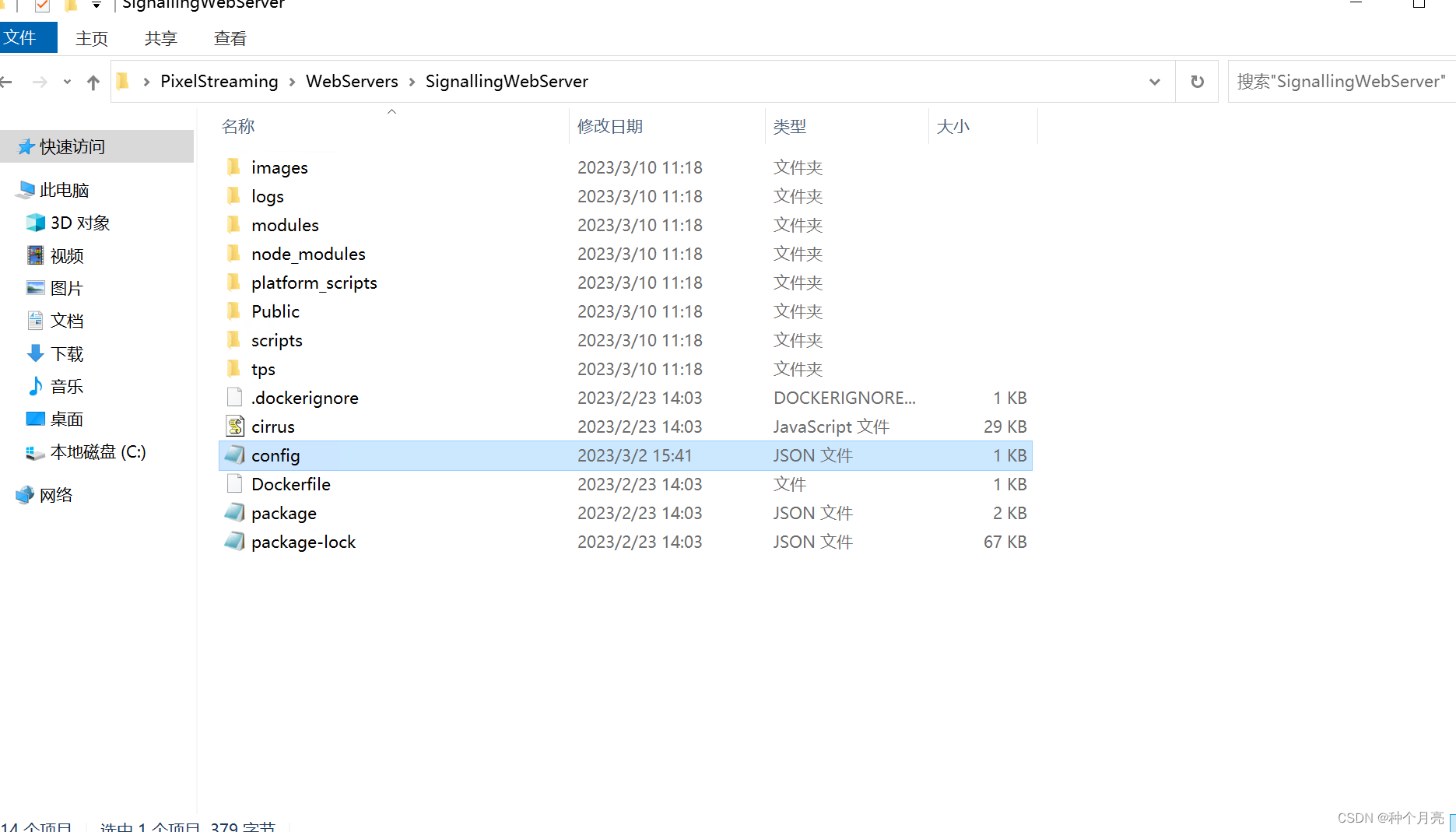Image resolution: width=1456 pixels, height=832 pixels.
Task: Expand the recent locations dropdown arrow
Action: 67,82
